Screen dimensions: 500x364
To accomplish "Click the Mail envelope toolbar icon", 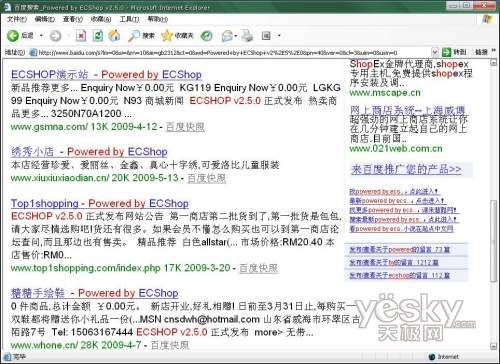I will [227, 36].
